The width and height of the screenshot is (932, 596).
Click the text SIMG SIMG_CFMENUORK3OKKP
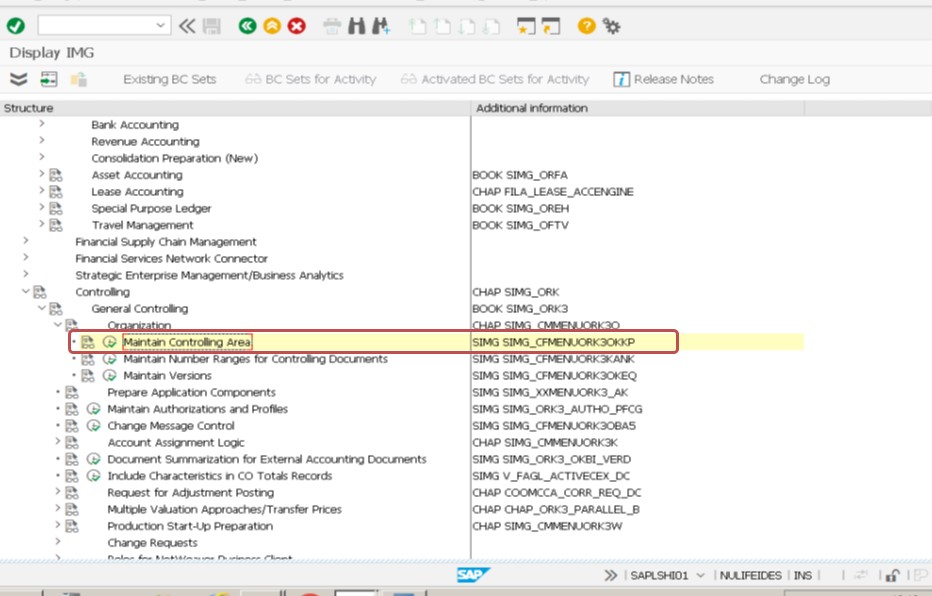click(553, 342)
